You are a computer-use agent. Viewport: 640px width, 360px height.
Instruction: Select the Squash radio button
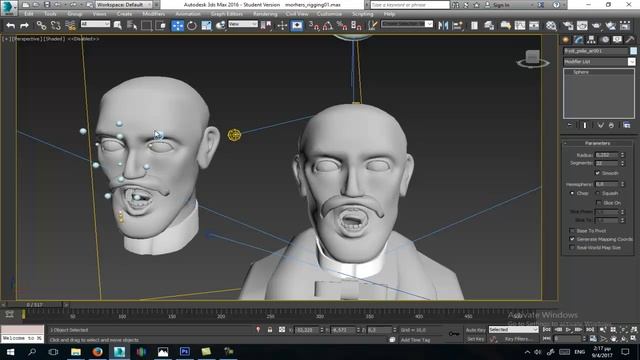pyautogui.click(x=598, y=193)
